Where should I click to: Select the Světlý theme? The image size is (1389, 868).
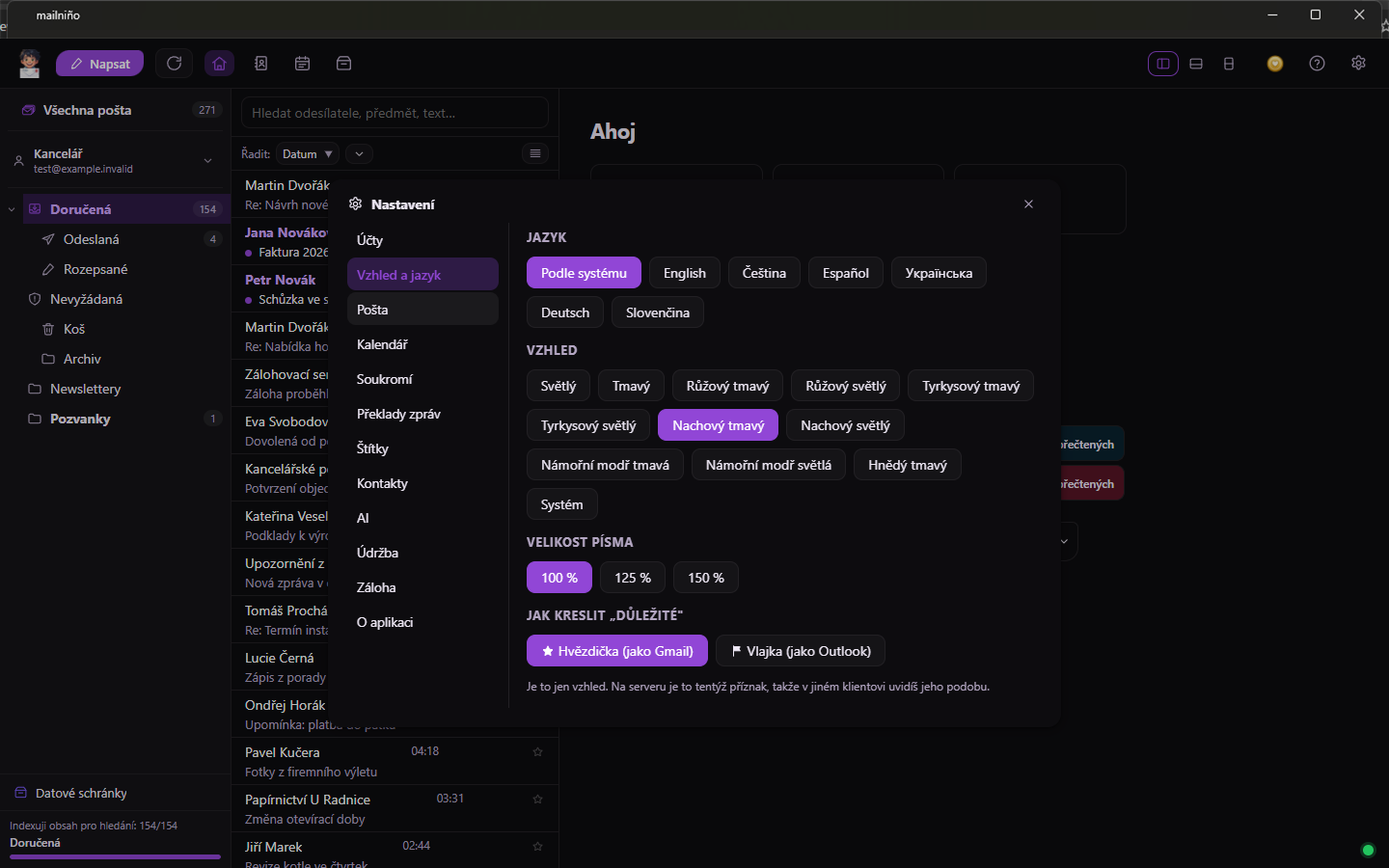tap(558, 386)
